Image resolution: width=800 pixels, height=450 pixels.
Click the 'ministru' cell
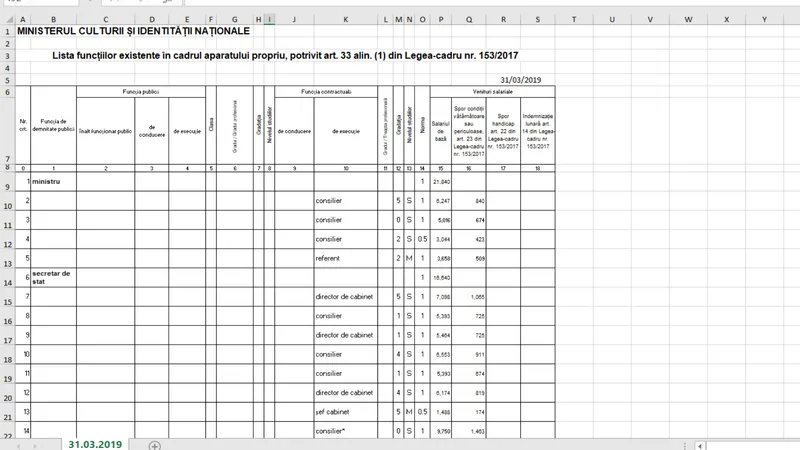pos(54,182)
